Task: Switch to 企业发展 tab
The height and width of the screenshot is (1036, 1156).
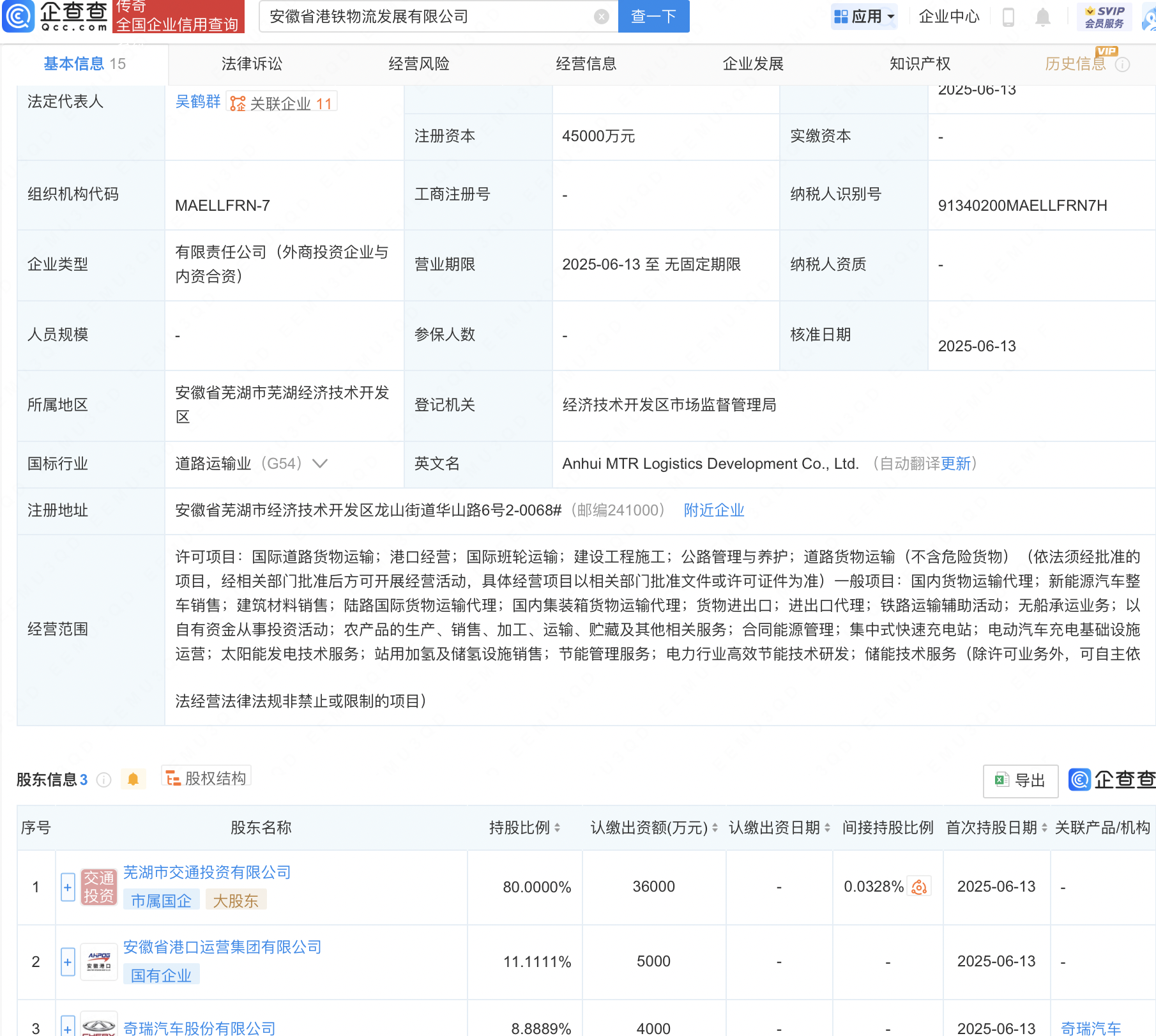Action: pos(753,64)
